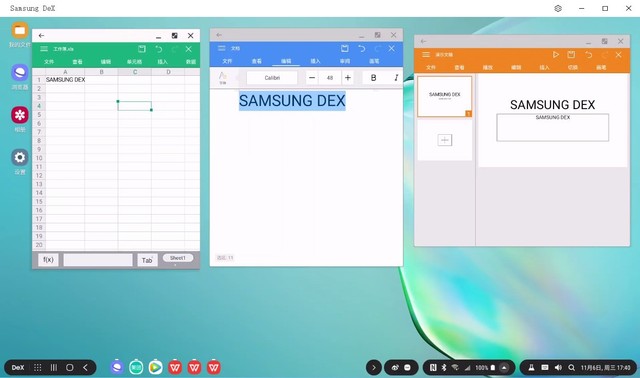Undo last action in presentation window

pos(589,54)
